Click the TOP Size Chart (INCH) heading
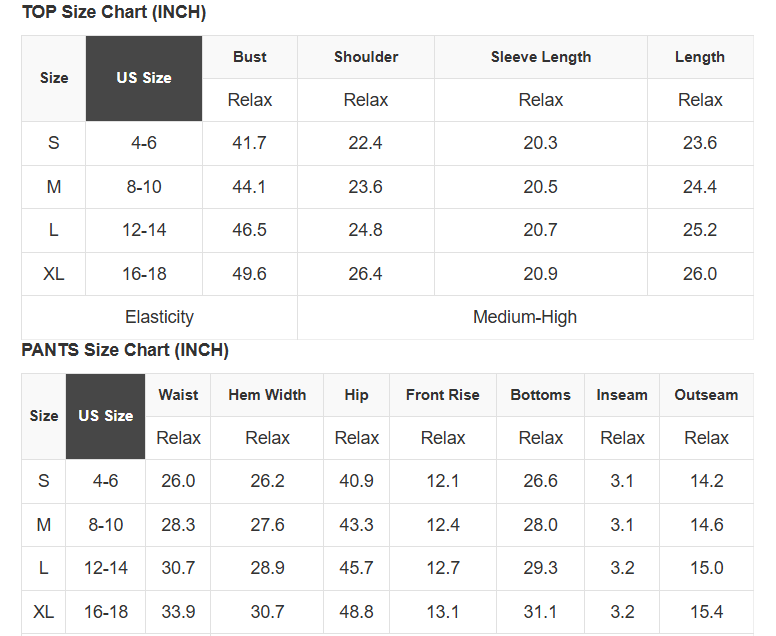This screenshot has width=776, height=636. click(114, 13)
